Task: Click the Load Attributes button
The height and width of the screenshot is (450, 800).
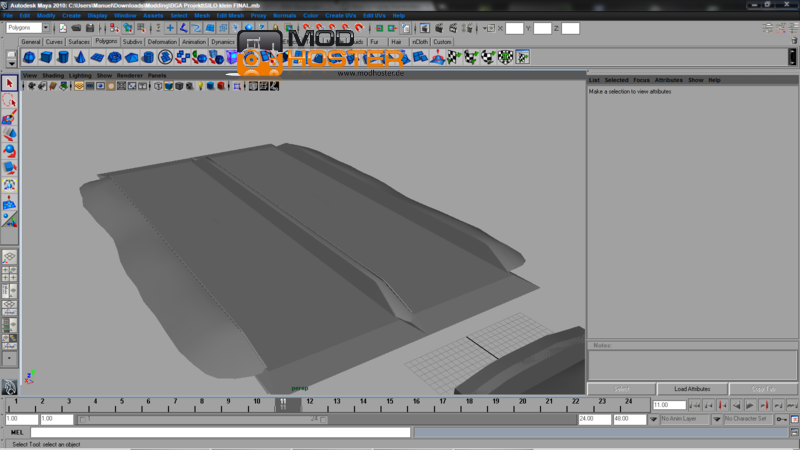Action: 692,389
